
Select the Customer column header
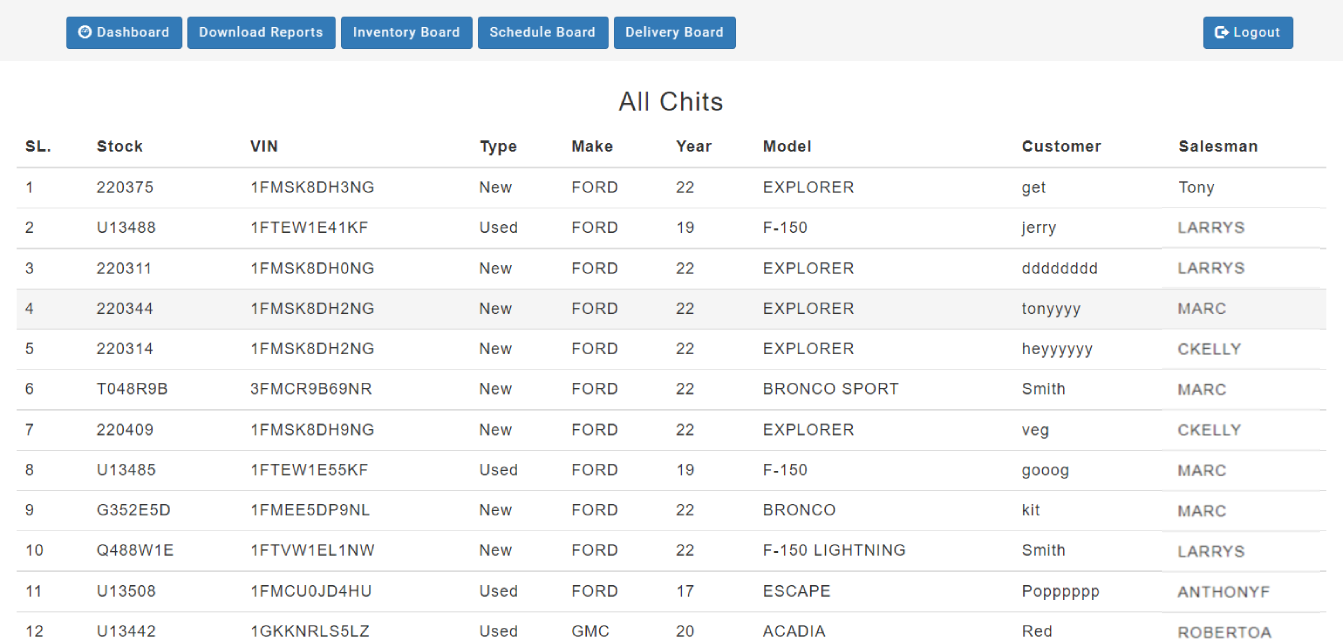click(1061, 146)
